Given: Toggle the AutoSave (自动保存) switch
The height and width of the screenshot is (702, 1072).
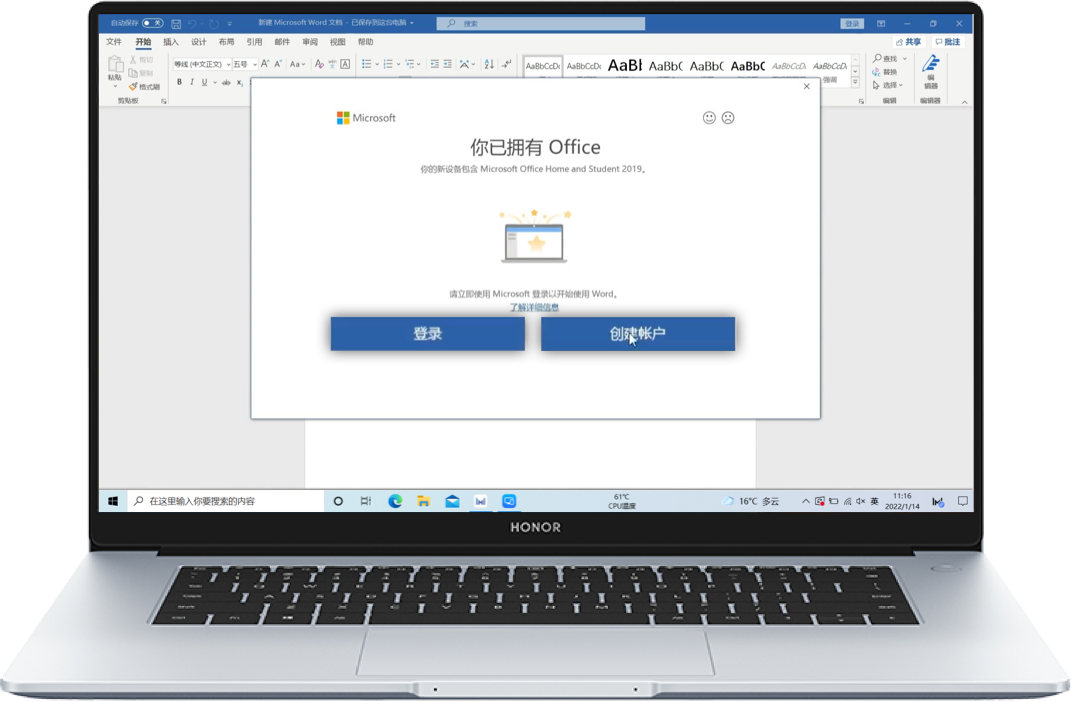Looking at the screenshot, I should (x=152, y=23).
